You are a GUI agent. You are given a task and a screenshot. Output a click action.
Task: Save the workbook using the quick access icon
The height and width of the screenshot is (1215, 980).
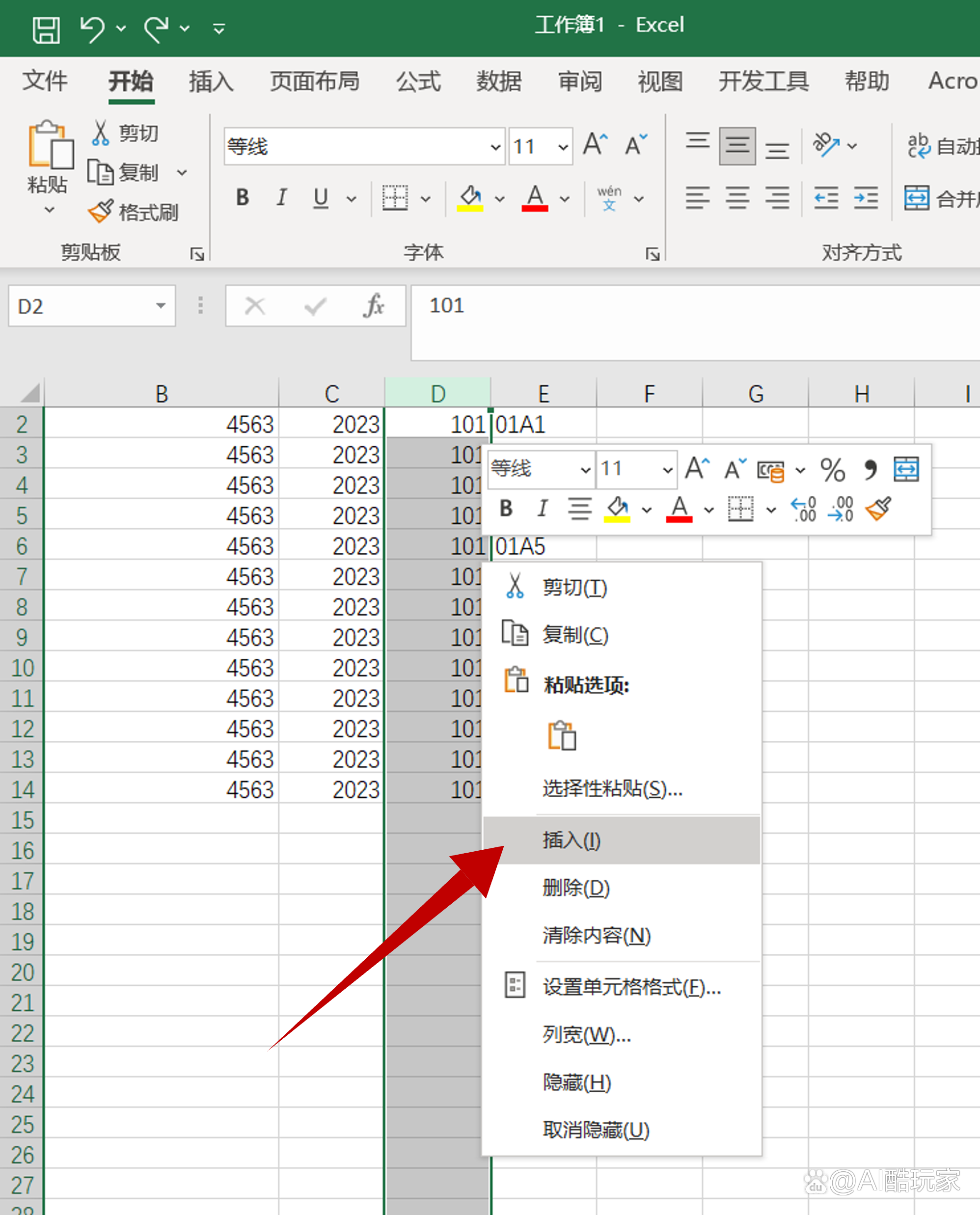click(46, 29)
